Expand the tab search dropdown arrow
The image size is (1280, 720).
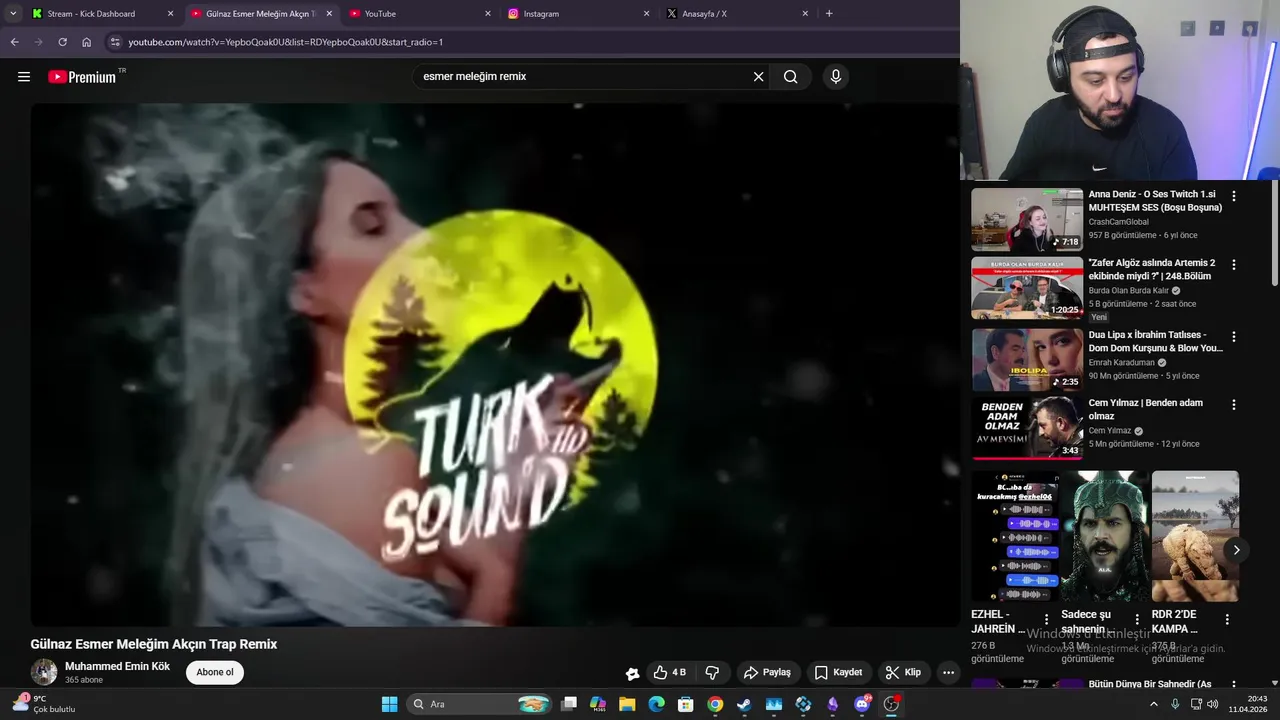coord(13,14)
